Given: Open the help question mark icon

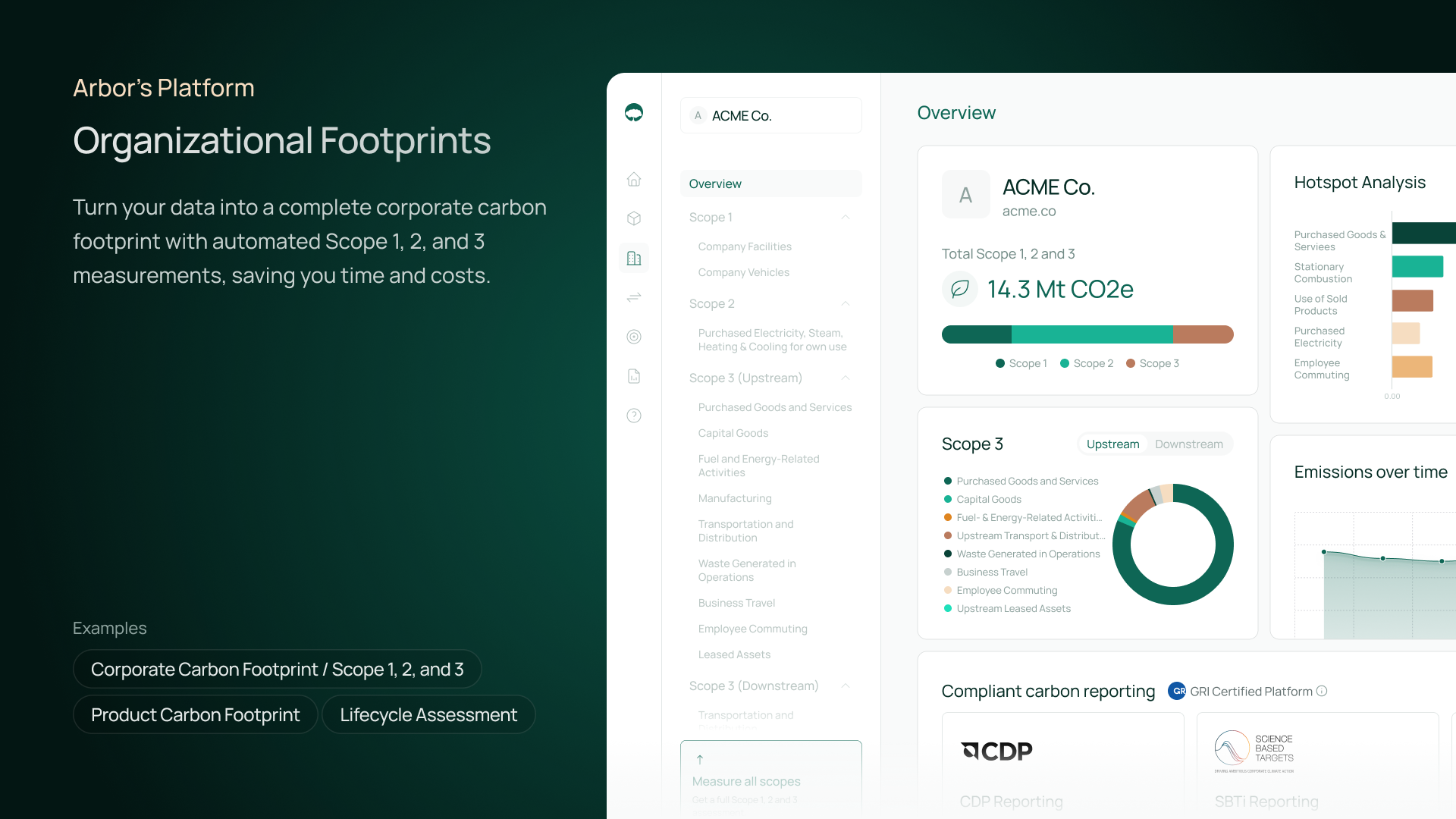Looking at the screenshot, I should point(634,416).
